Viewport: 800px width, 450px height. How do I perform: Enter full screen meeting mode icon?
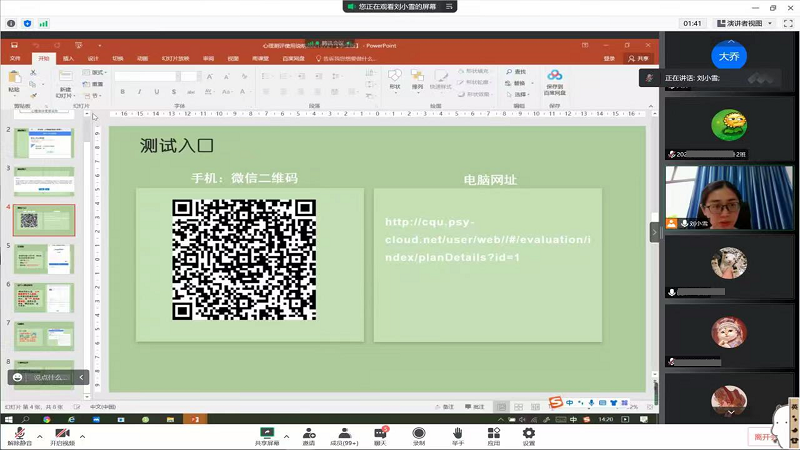788,23
